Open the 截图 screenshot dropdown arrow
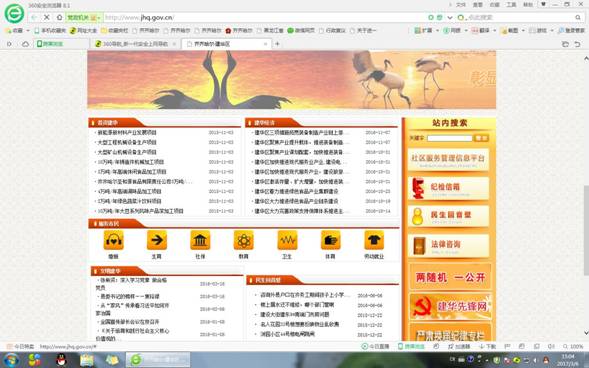The image size is (589, 368). pos(523,30)
